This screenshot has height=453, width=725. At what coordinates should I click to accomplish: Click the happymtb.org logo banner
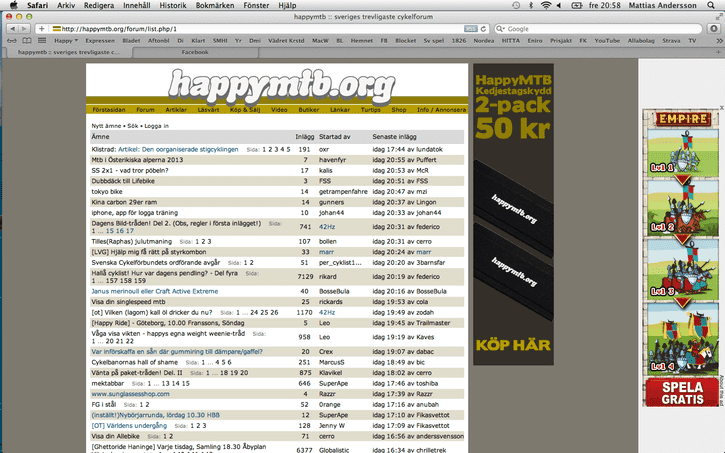coord(281,86)
